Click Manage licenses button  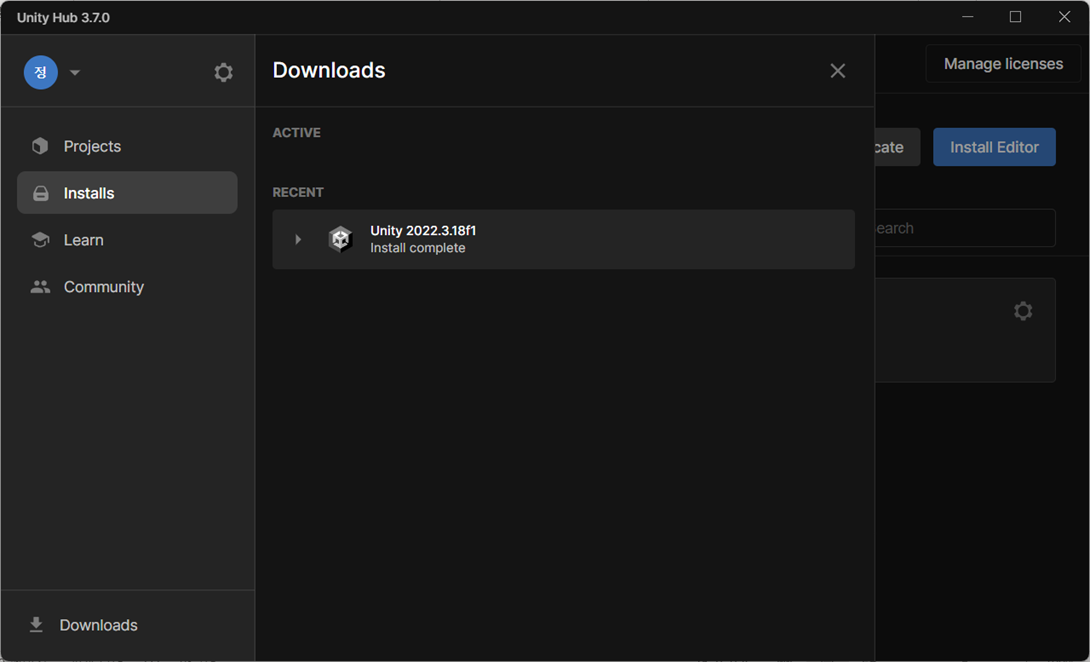point(1003,64)
